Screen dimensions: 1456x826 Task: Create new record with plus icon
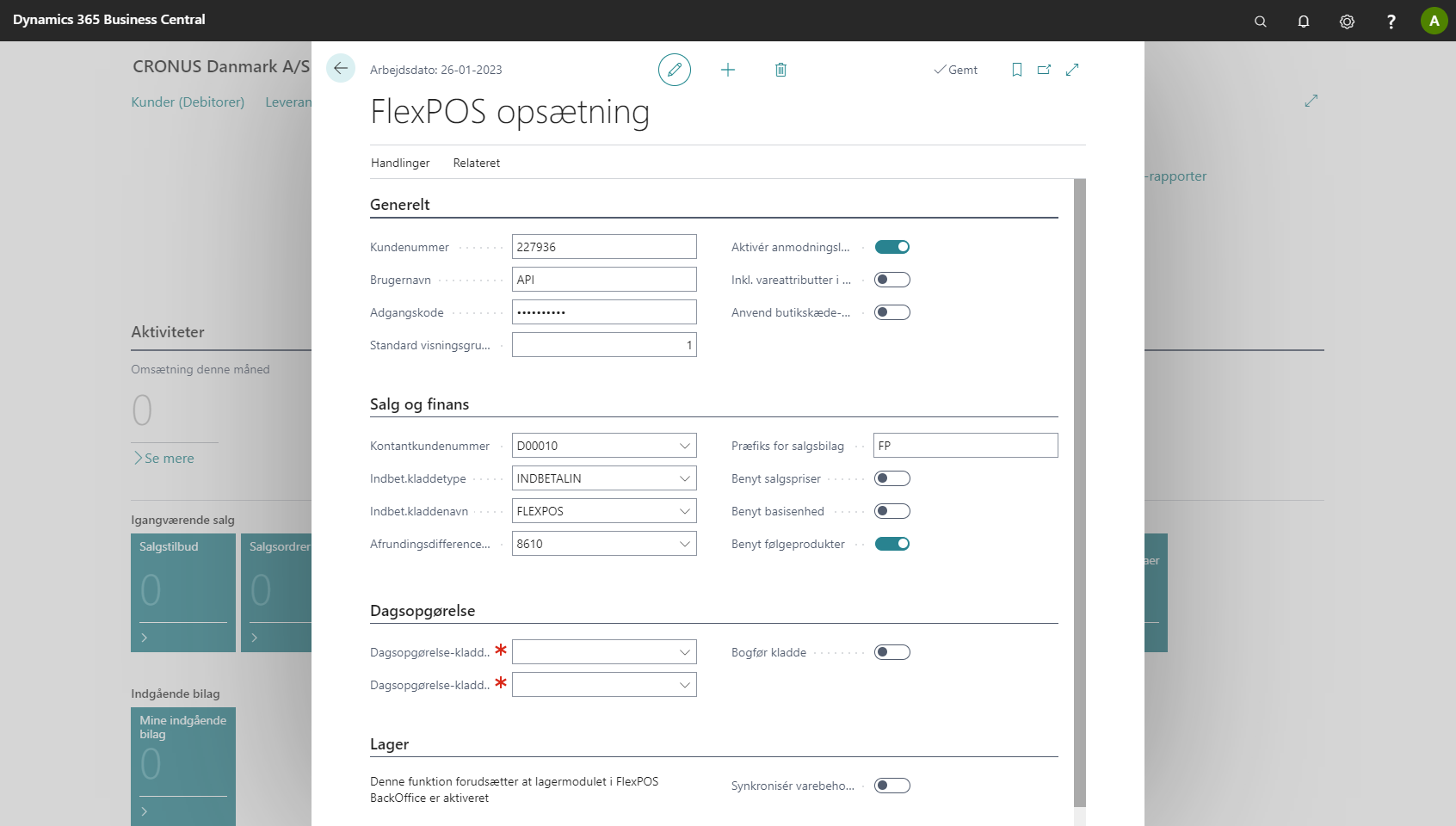[x=728, y=70]
